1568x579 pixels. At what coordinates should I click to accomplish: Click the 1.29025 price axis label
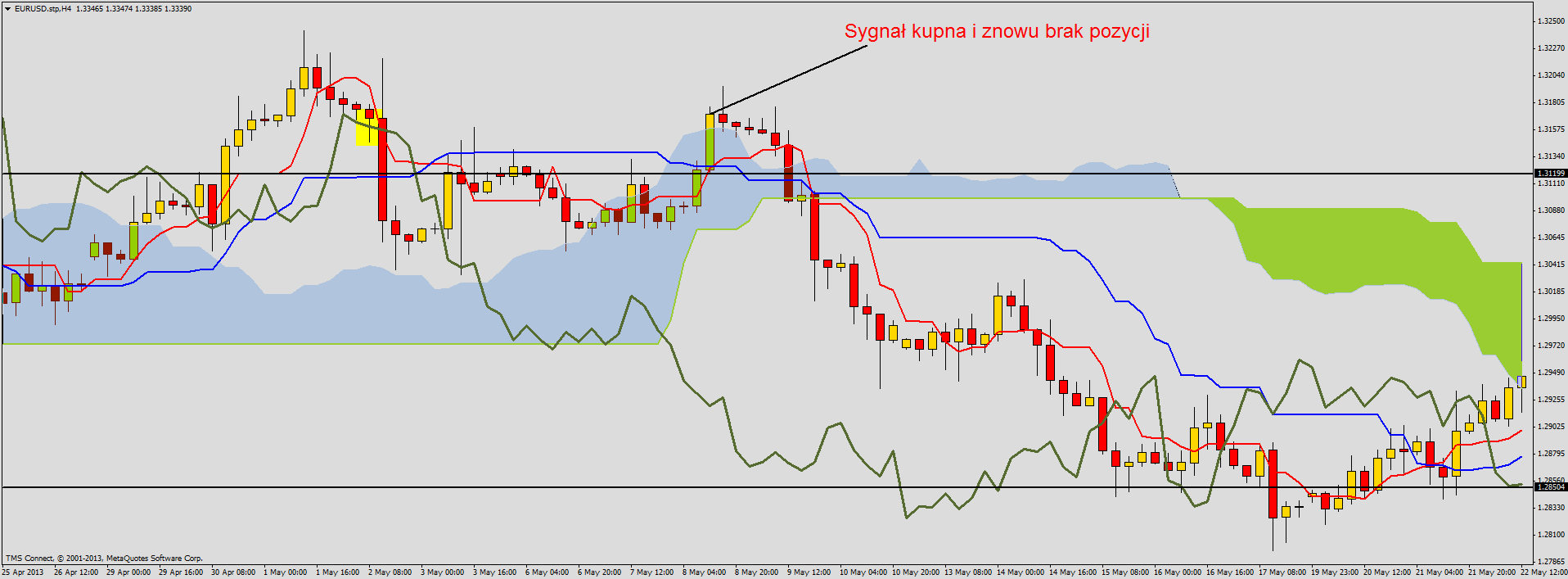pyautogui.click(x=1551, y=427)
